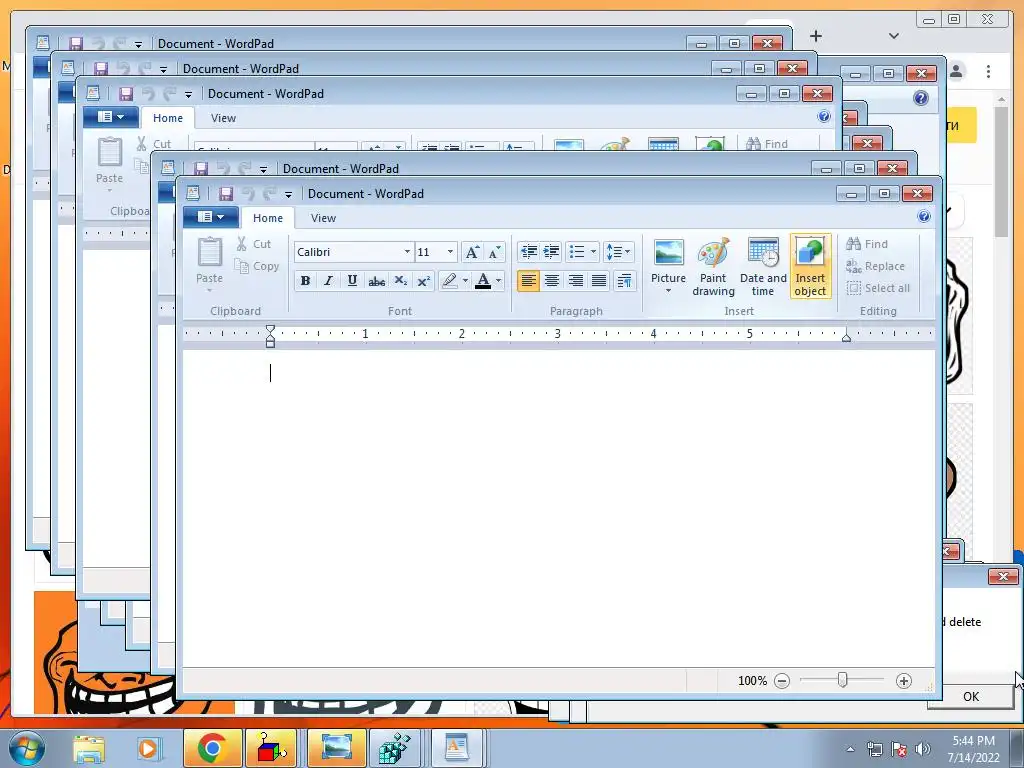The width and height of the screenshot is (1024, 768).
Task: Click Replace in Editing group
Action: [875, 266]
